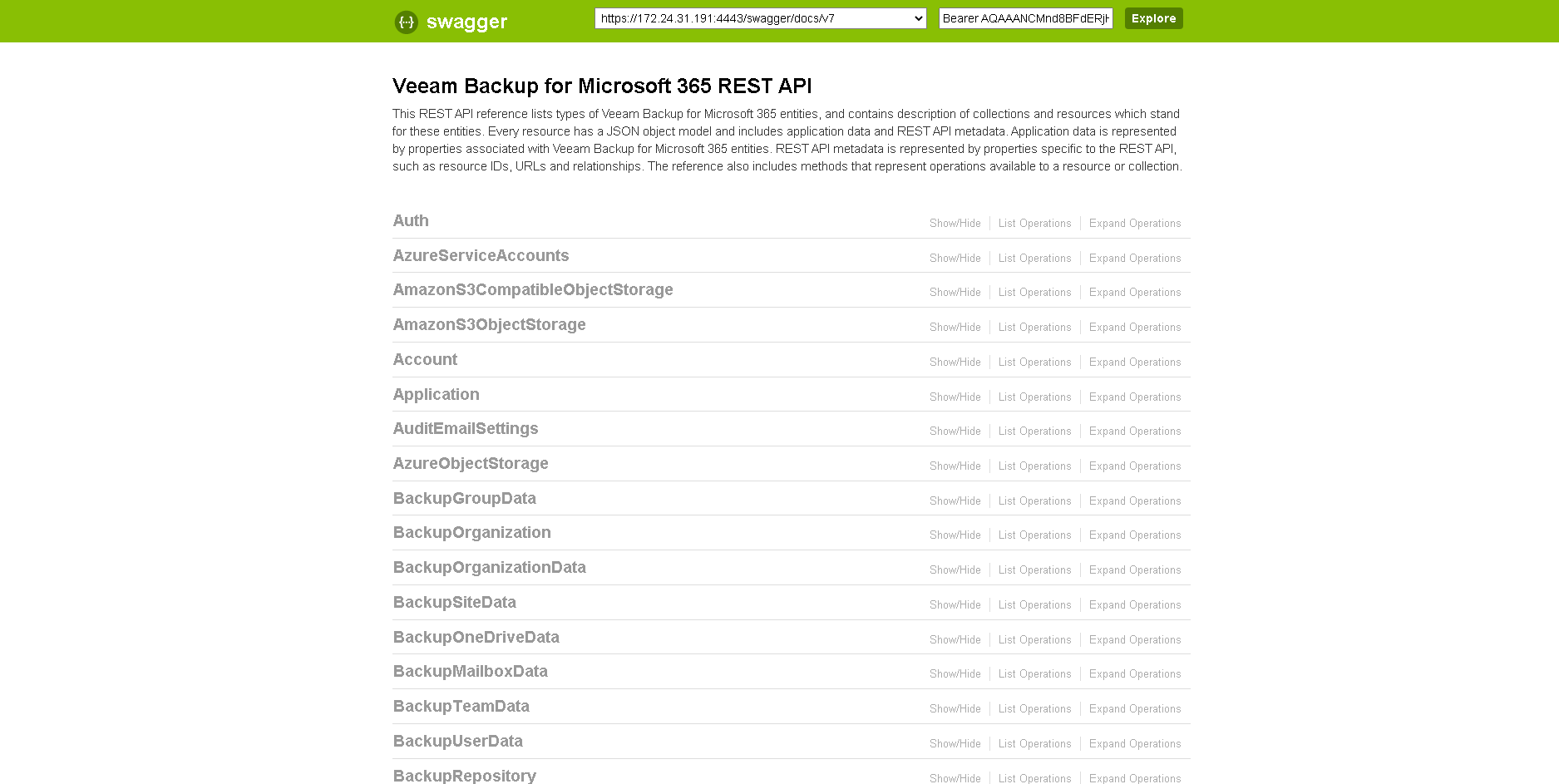List Operations for AmazonS3CompatibleObjectStorage
Image resolution: width=1559 pixels, height=784 pixels.
click(1034, 293)
